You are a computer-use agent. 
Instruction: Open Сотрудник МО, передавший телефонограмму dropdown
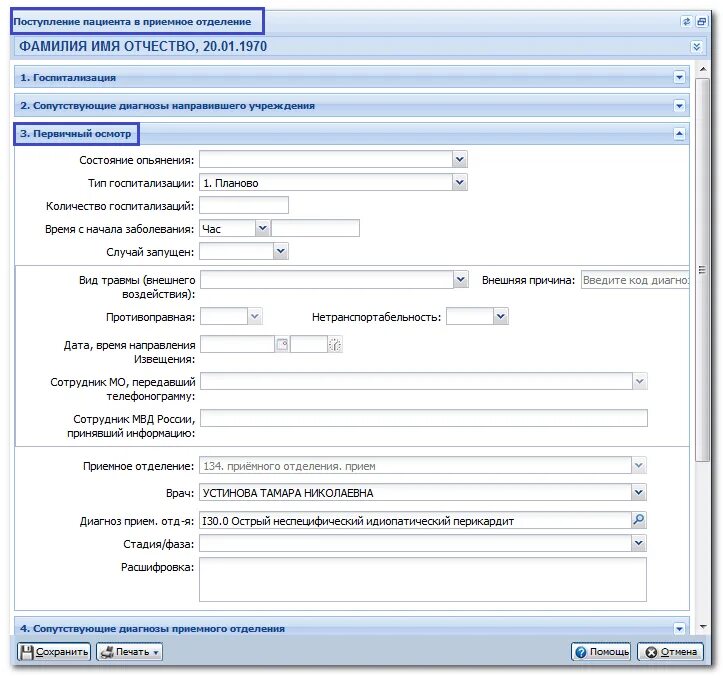(640, 381)
